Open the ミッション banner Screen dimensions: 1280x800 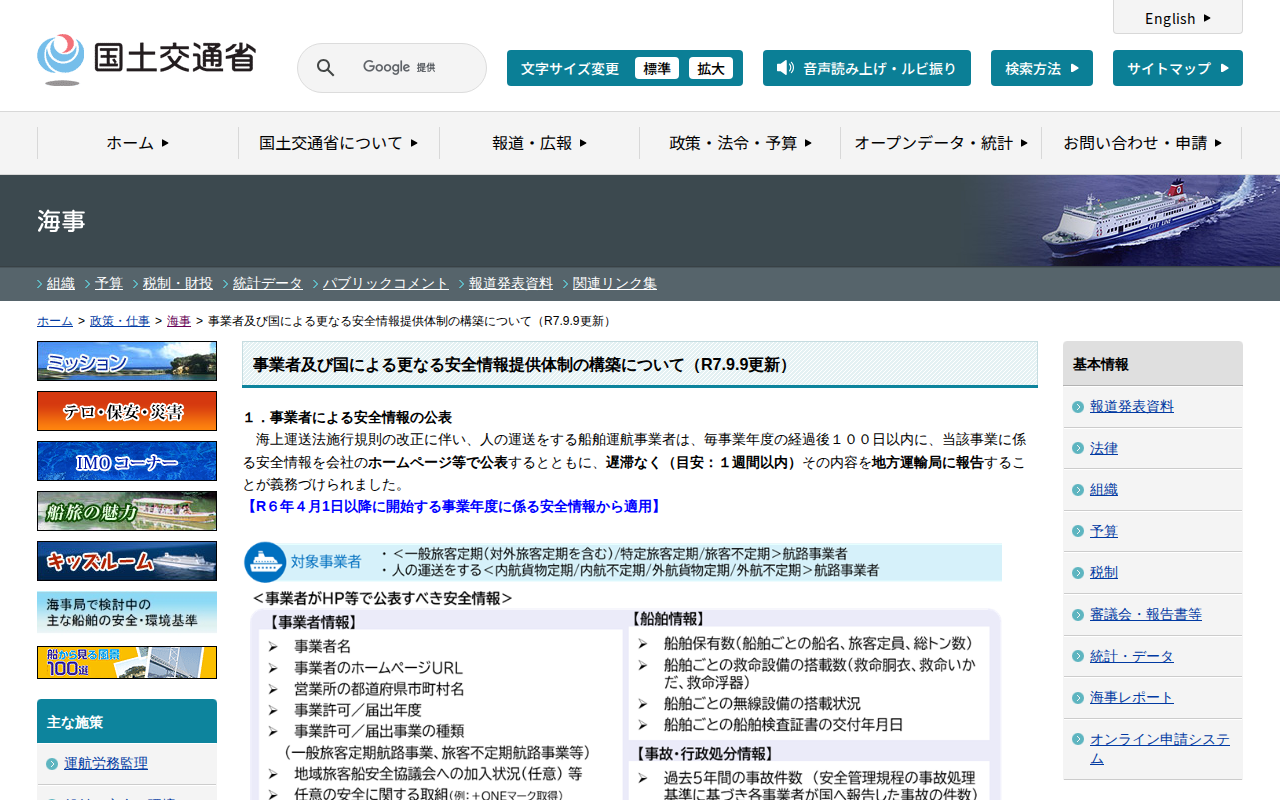[x=127, y=361]
